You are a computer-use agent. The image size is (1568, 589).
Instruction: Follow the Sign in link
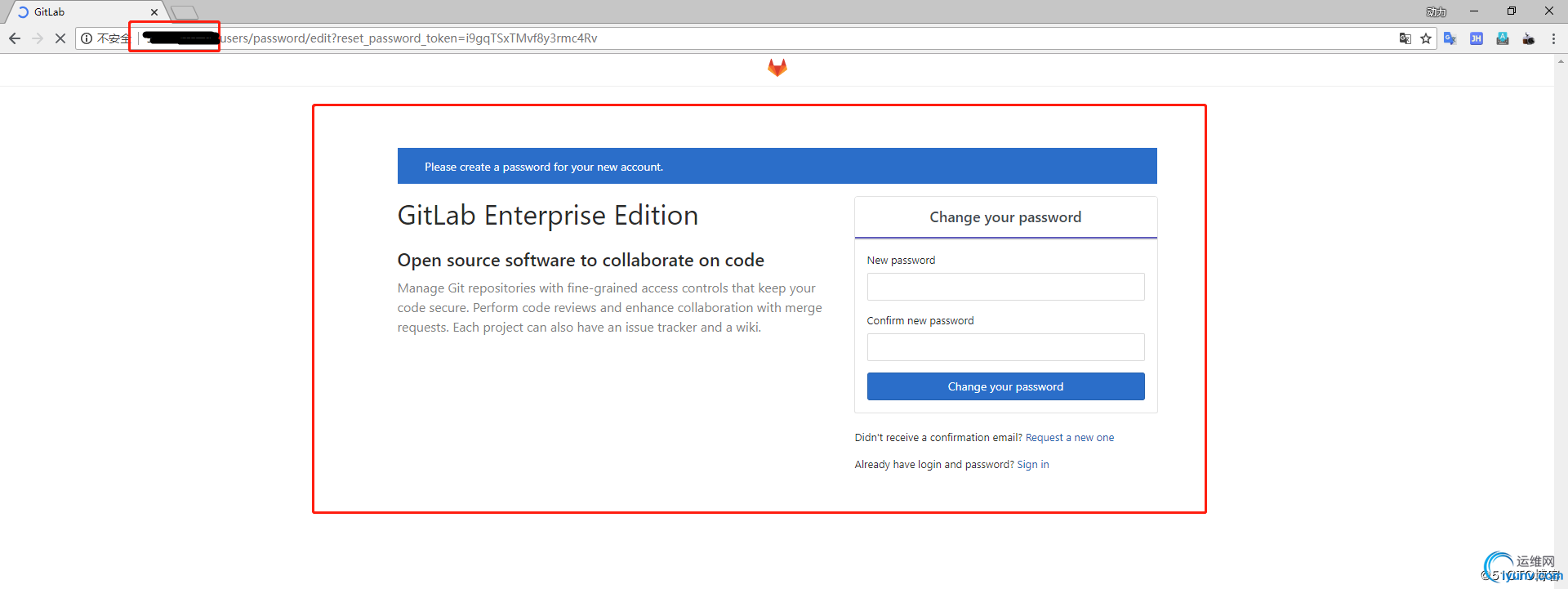click(x=1032, y=465)
